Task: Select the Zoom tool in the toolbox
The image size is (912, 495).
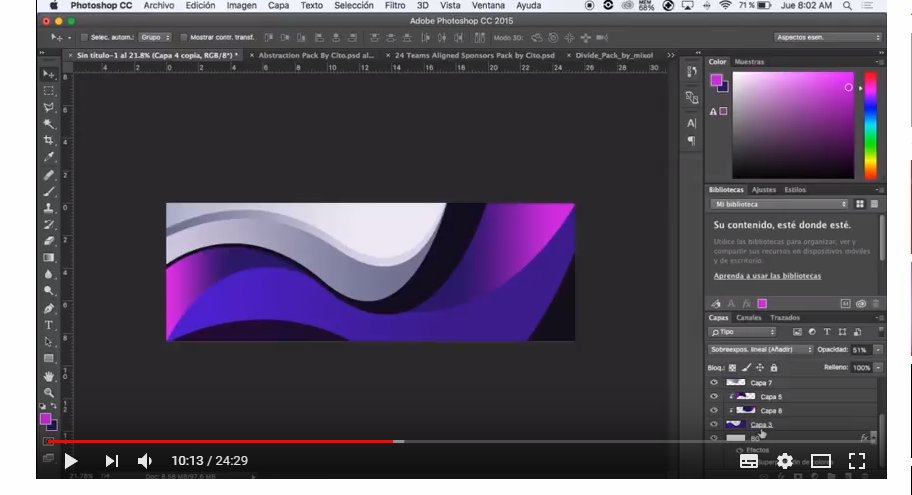Action: click(49, 393)
